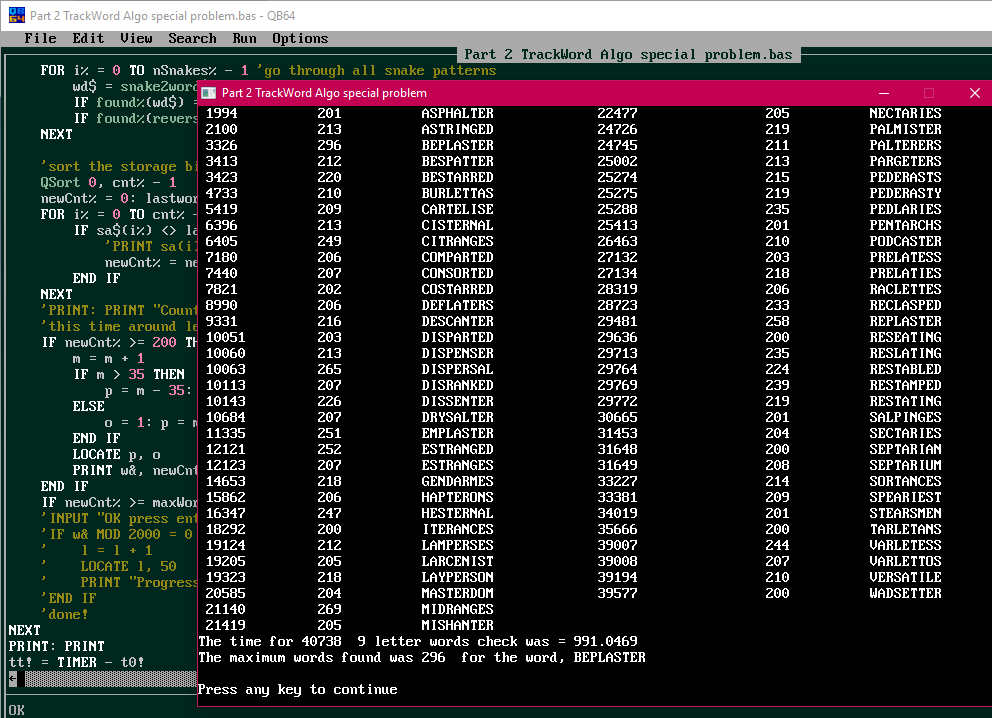
Task: Open the File menu
Action: (x=40, y=39)
